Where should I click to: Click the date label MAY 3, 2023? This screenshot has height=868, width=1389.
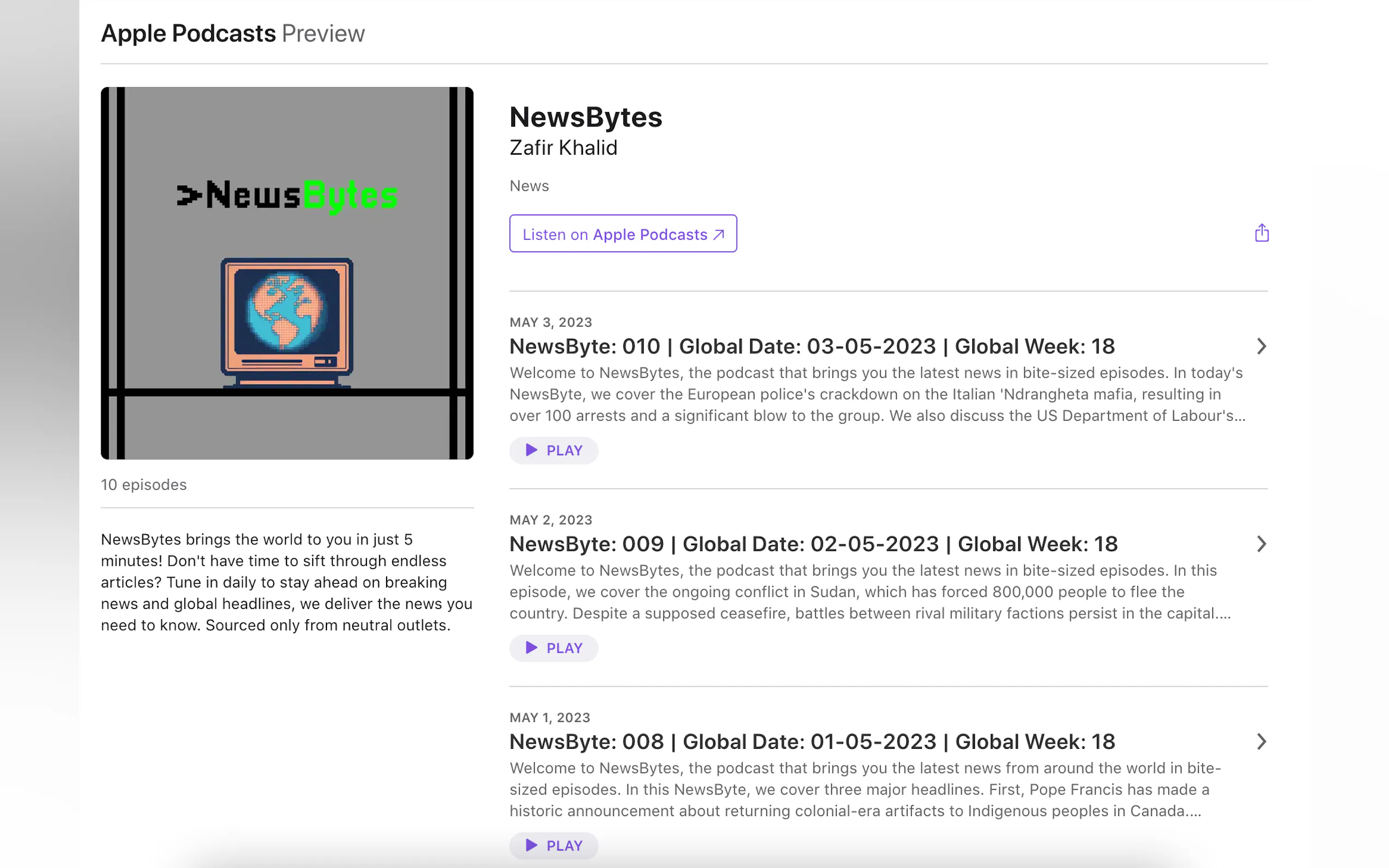pos(551,322)
